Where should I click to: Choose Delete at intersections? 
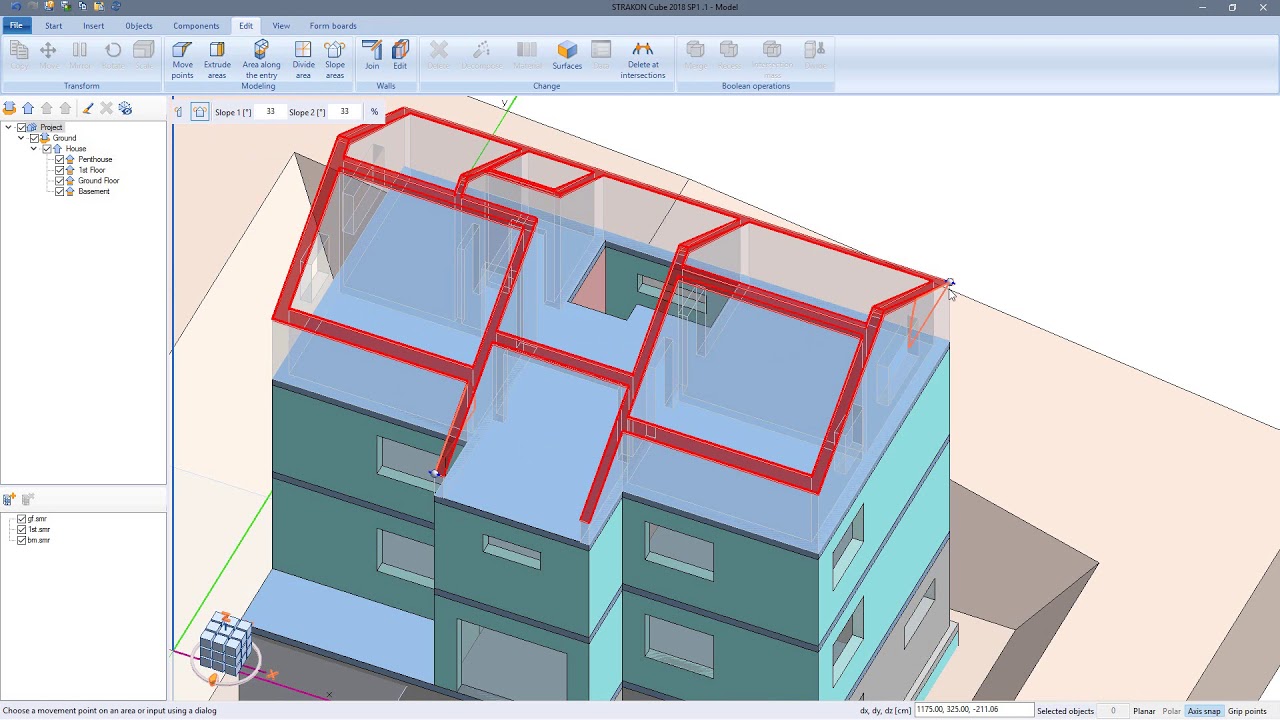tap(643, 60)
